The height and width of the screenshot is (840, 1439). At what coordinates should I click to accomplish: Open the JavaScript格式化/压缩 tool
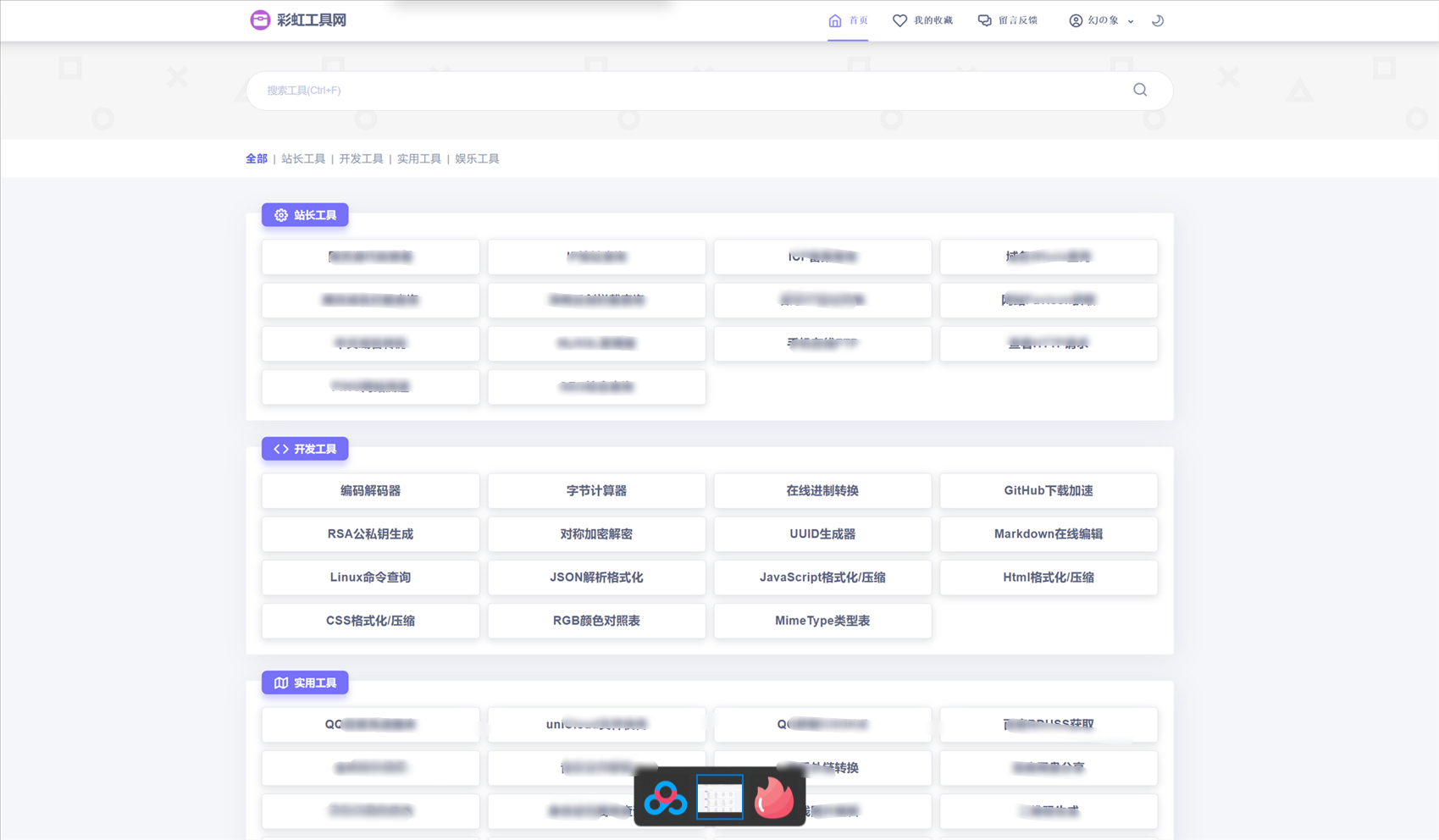(822, 577)
